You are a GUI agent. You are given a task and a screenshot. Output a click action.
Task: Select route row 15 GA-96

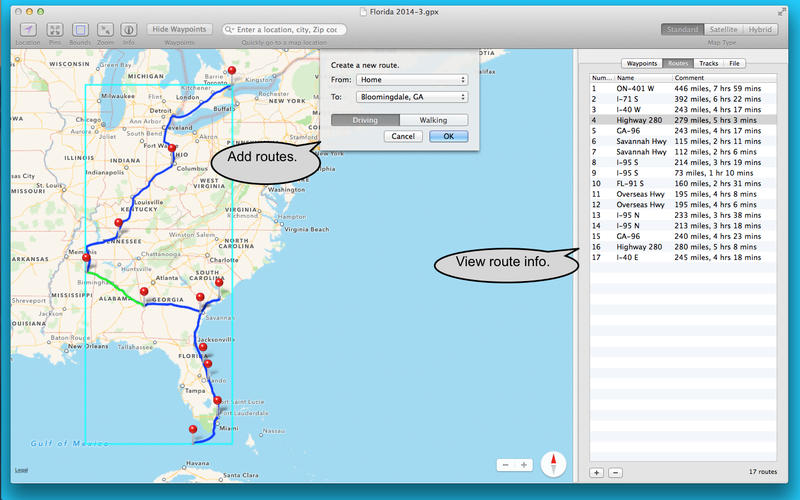click(x=683, y=236)
